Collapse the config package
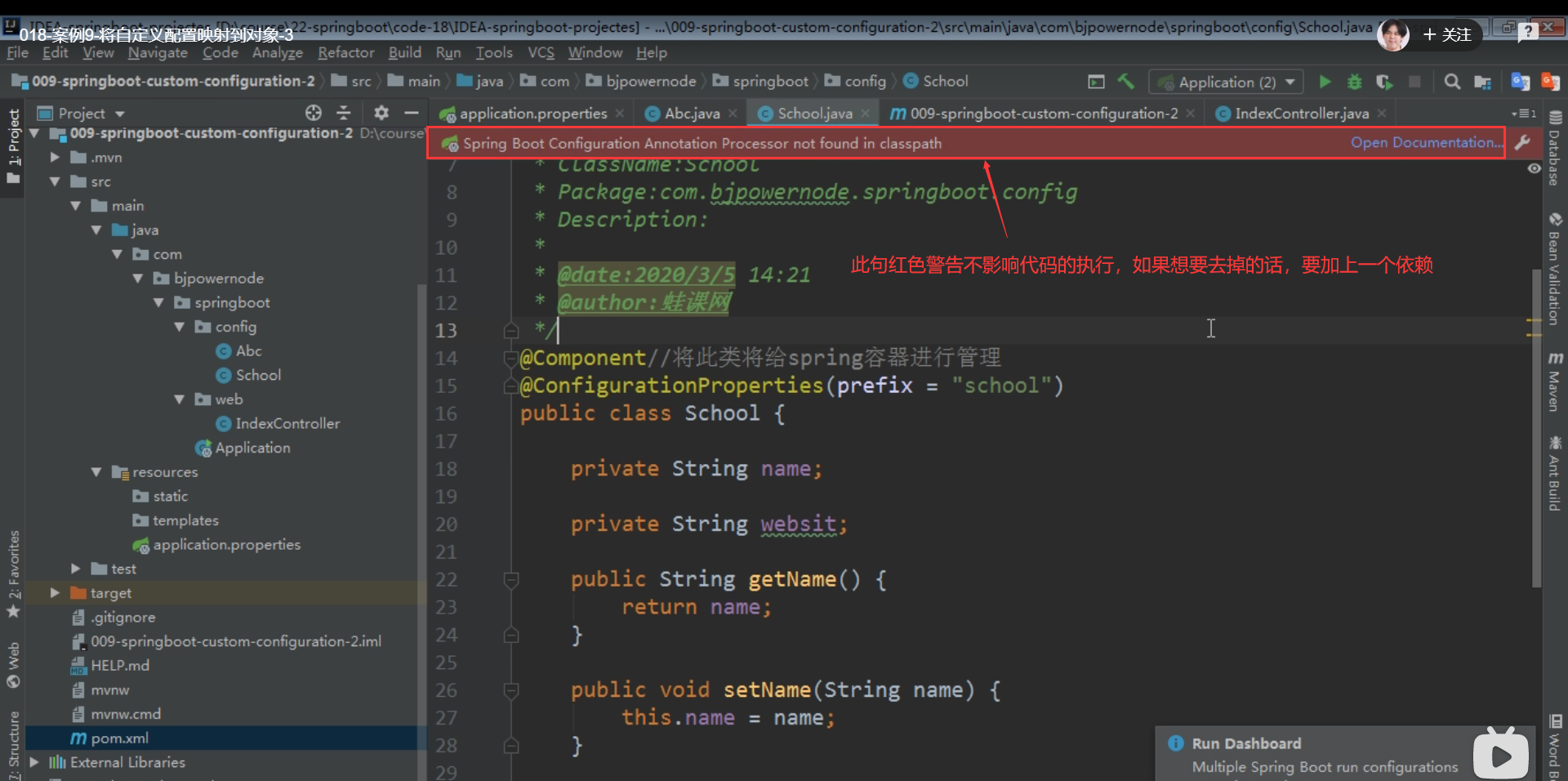The height and width of the screenshot is (781, 1568). [180, 327]
